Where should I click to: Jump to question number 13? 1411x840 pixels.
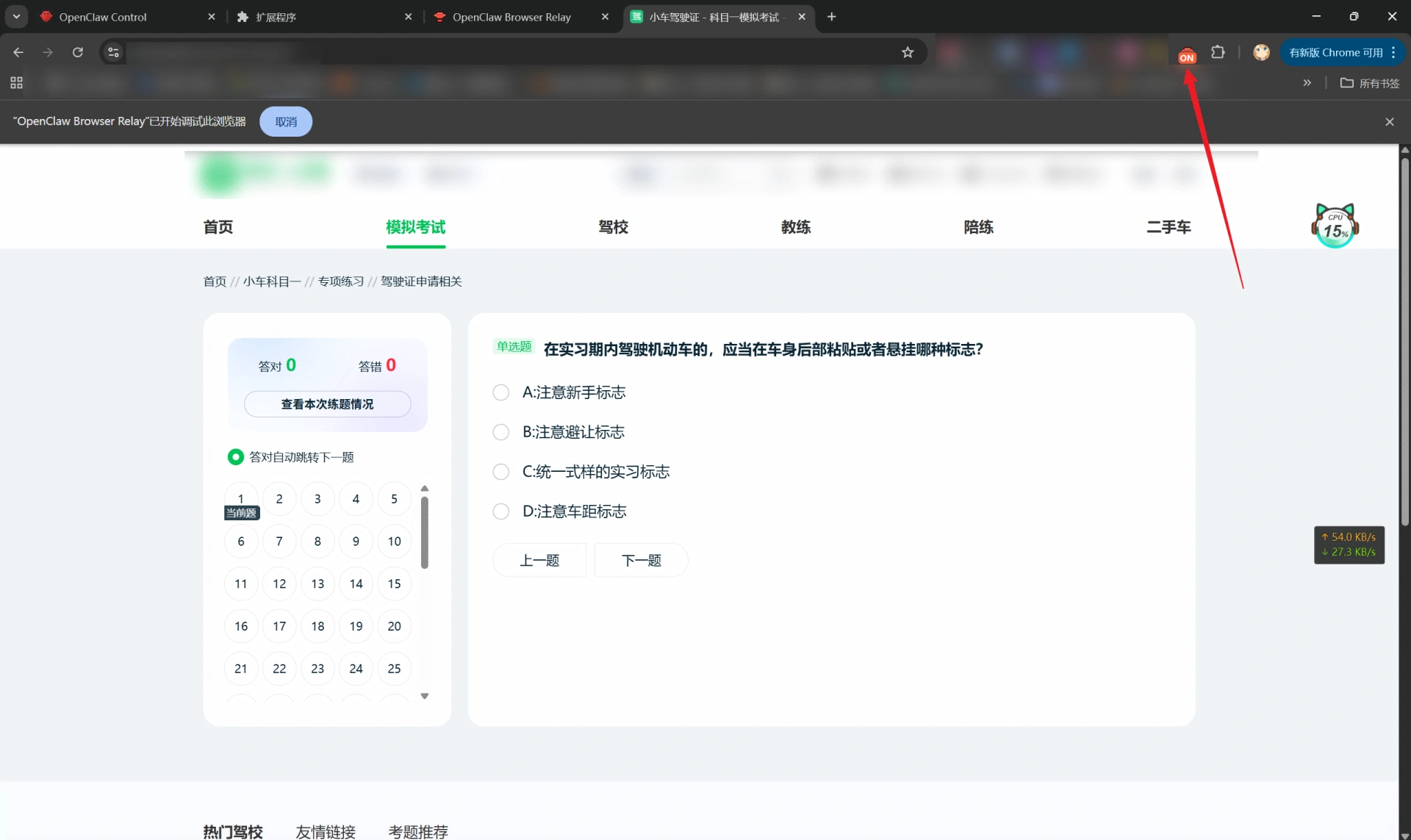click(x=317, y=584)
